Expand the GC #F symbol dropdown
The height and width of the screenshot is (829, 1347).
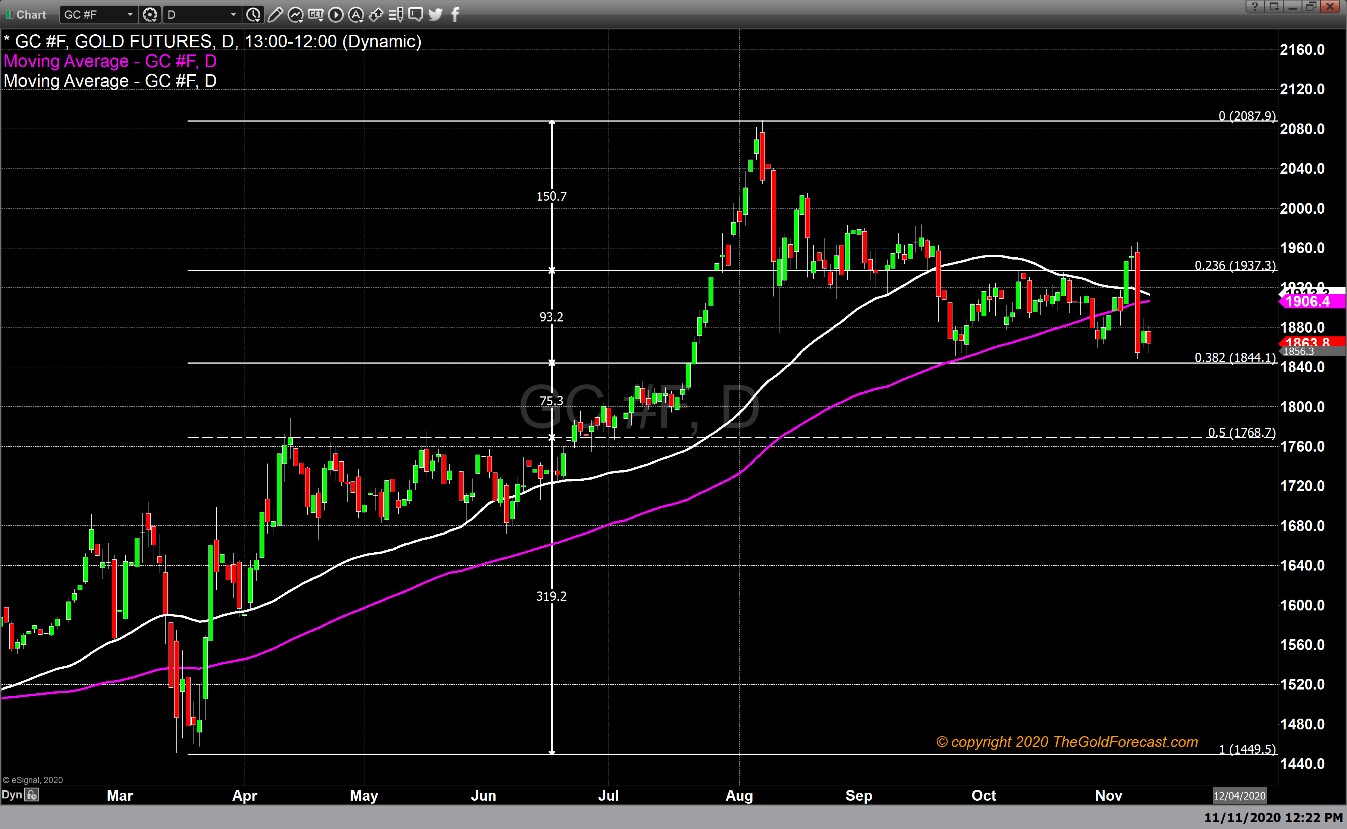click(129, 15)
